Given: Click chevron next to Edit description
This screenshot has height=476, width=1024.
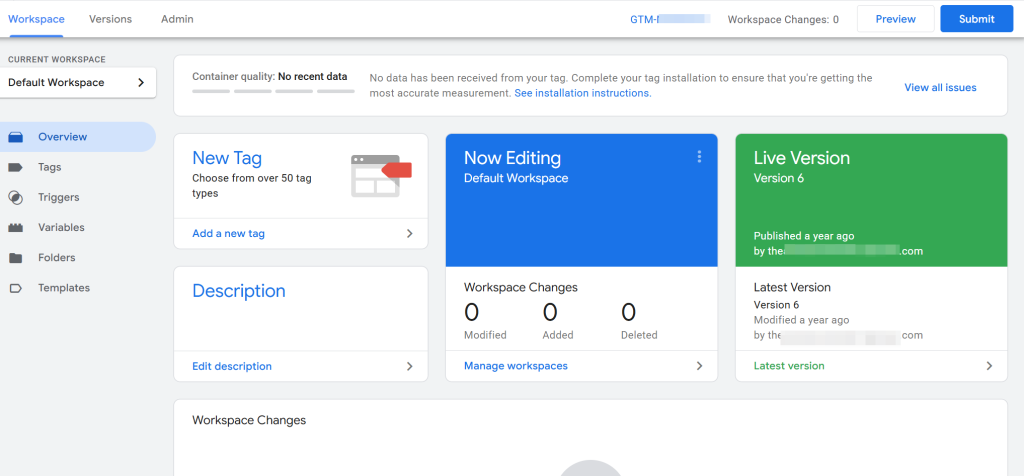Looking at the screenshot, I should coord(409,366).
